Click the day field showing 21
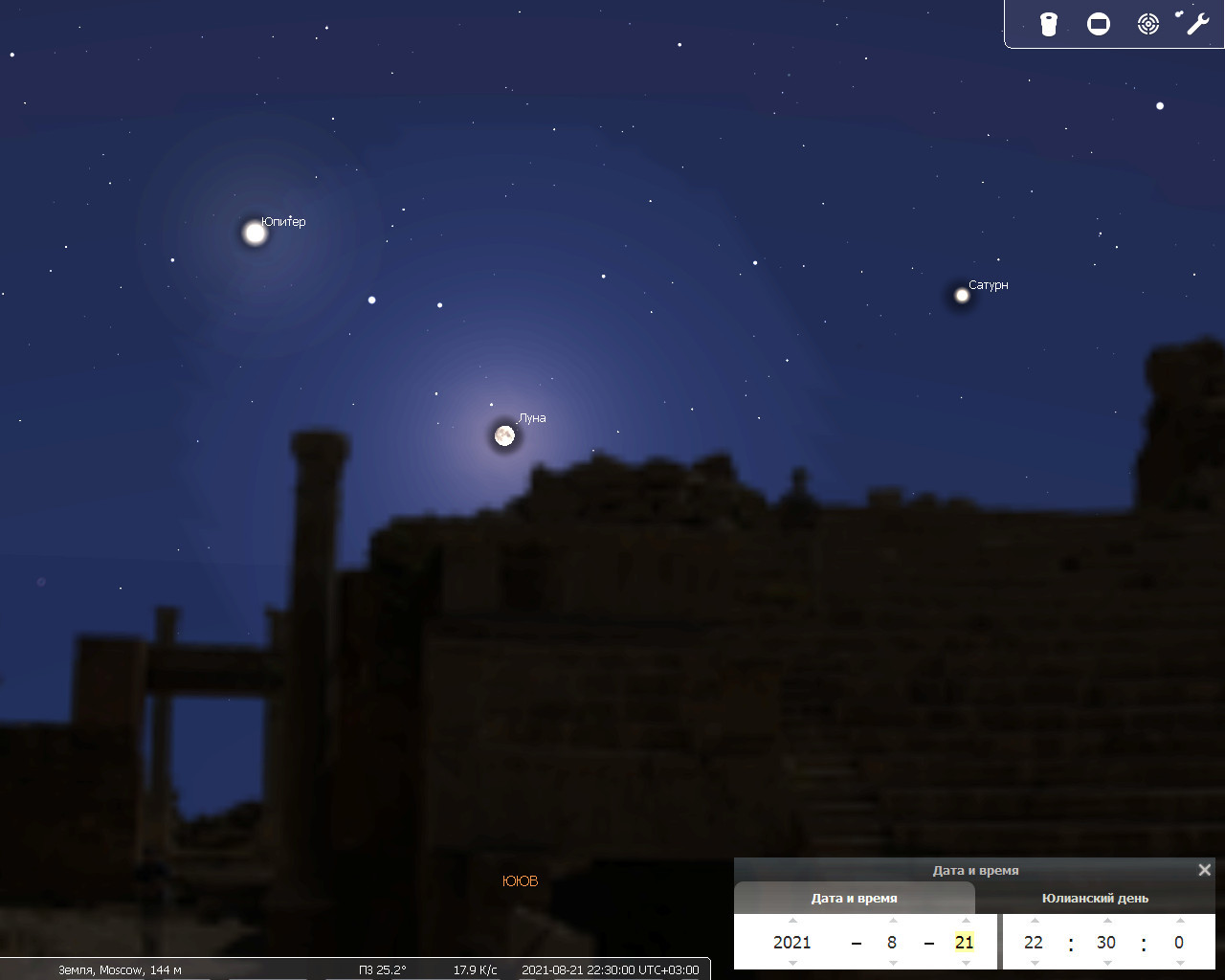This screenshot has height=980, width=1225. coord(965,943)
